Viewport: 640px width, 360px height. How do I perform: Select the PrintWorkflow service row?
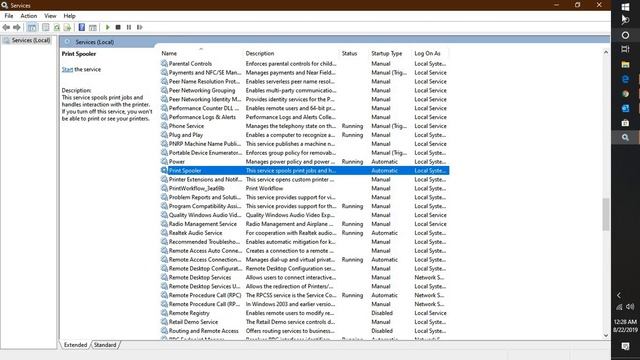click(x=304, y=189)
